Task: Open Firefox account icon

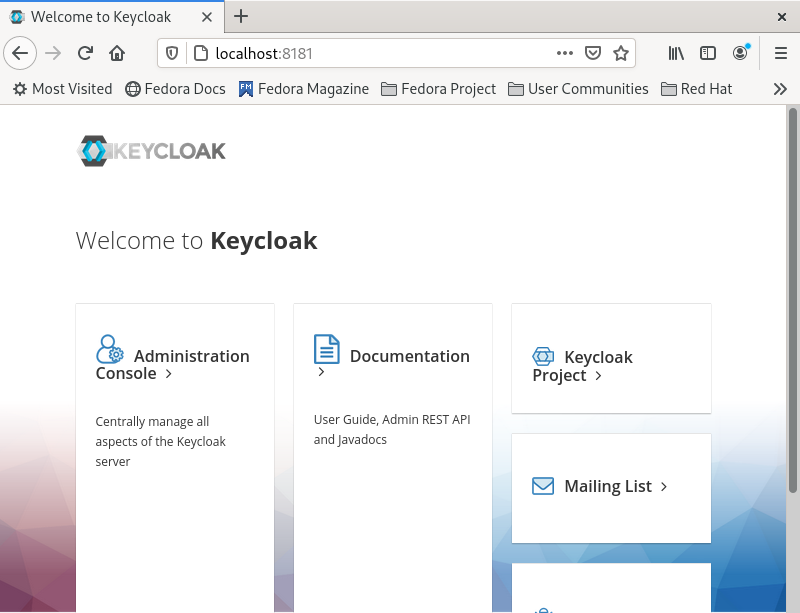Action: 740,53
